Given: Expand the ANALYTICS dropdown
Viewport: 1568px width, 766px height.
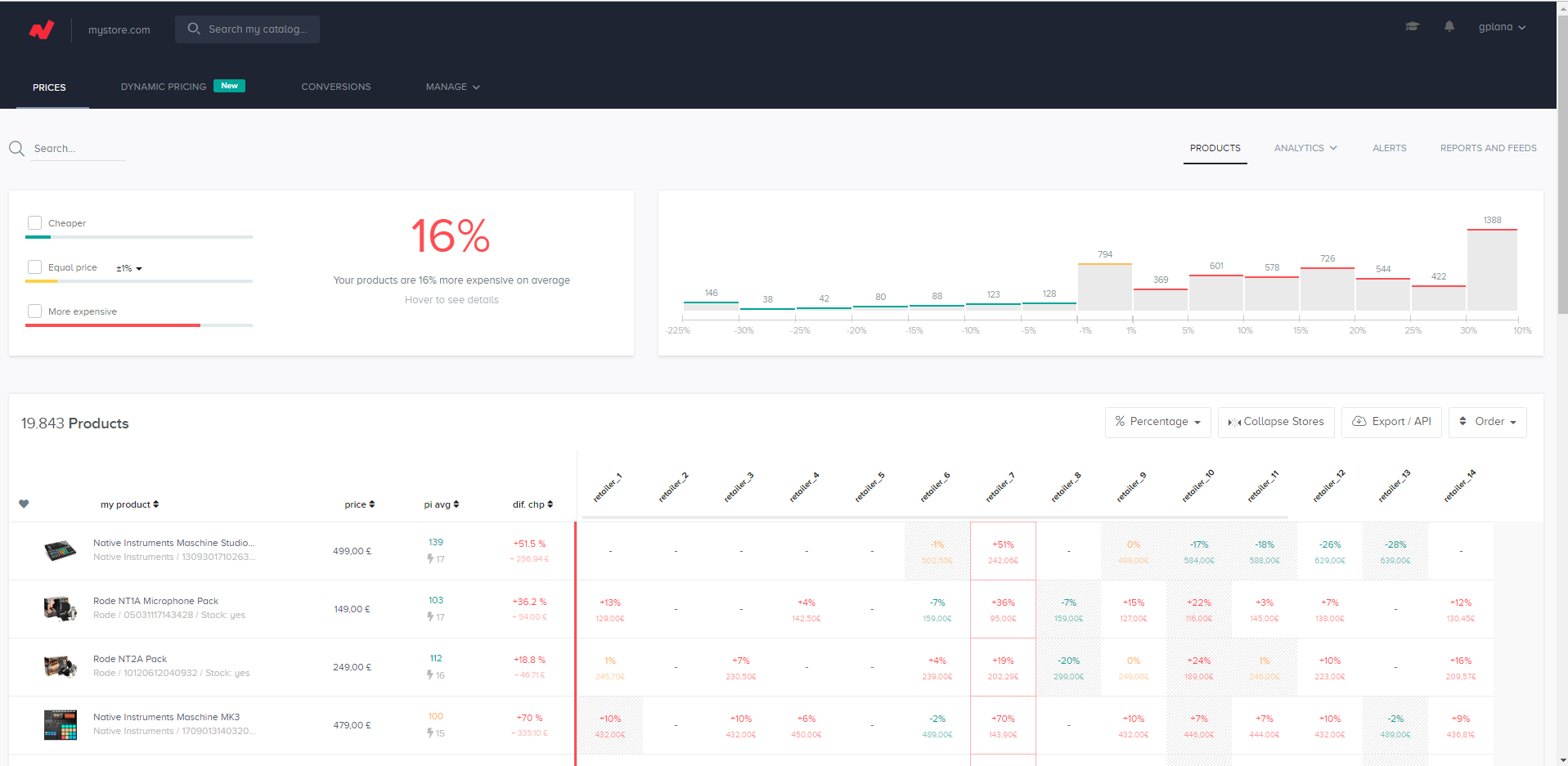Looking at the screenshot, I should 1305,148.
